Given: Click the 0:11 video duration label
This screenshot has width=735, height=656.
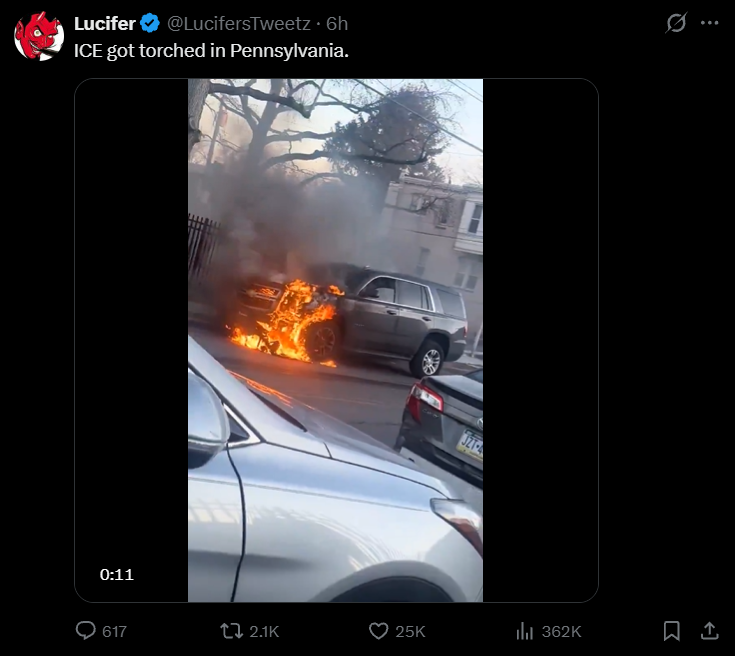Looking at the screenshot, I should 117,574.
